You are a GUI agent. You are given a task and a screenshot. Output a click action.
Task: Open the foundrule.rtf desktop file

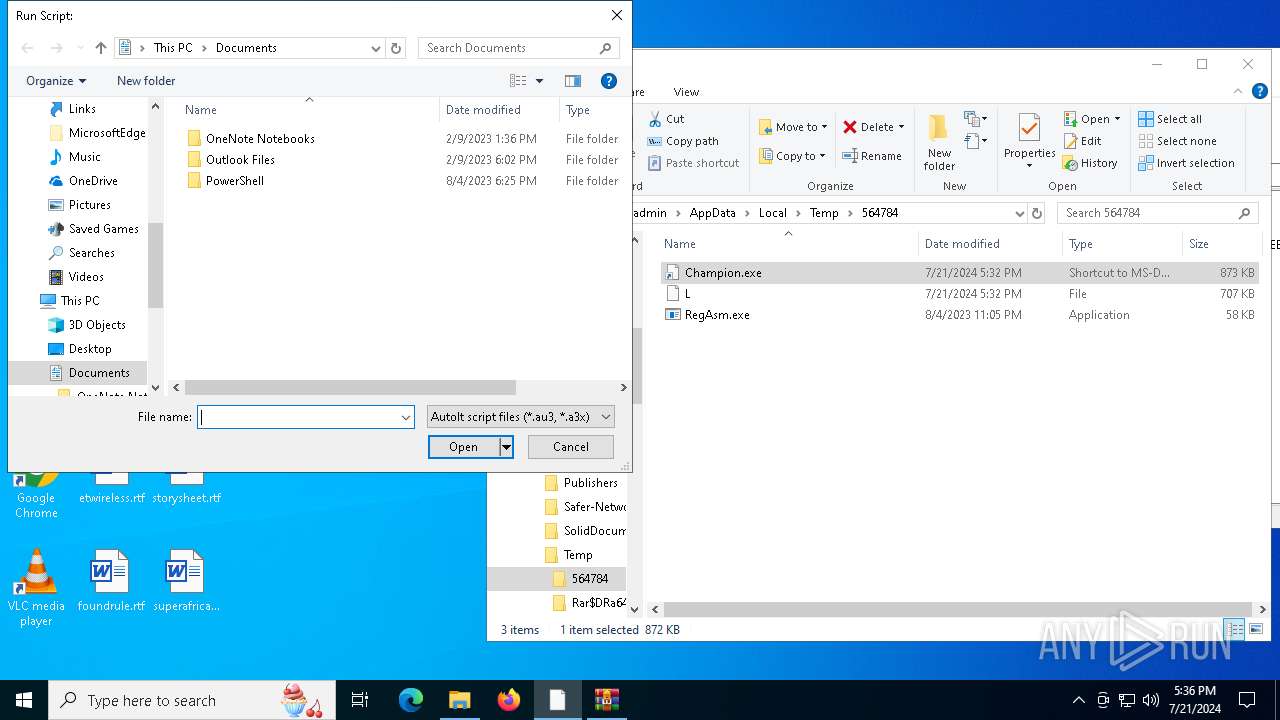coord(110,580)
